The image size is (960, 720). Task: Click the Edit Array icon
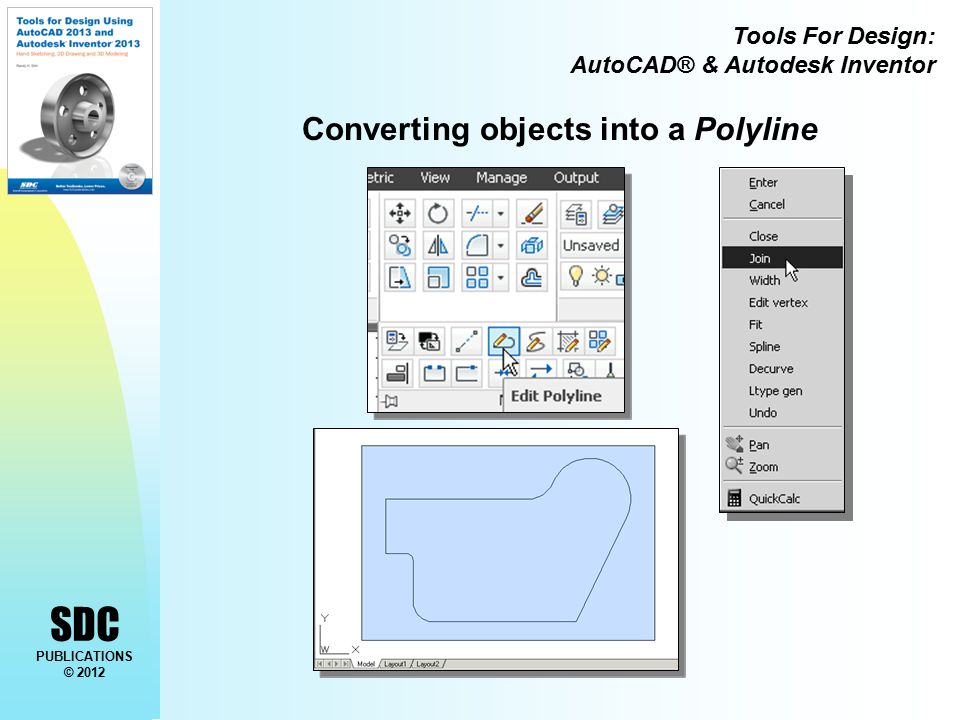599,341
